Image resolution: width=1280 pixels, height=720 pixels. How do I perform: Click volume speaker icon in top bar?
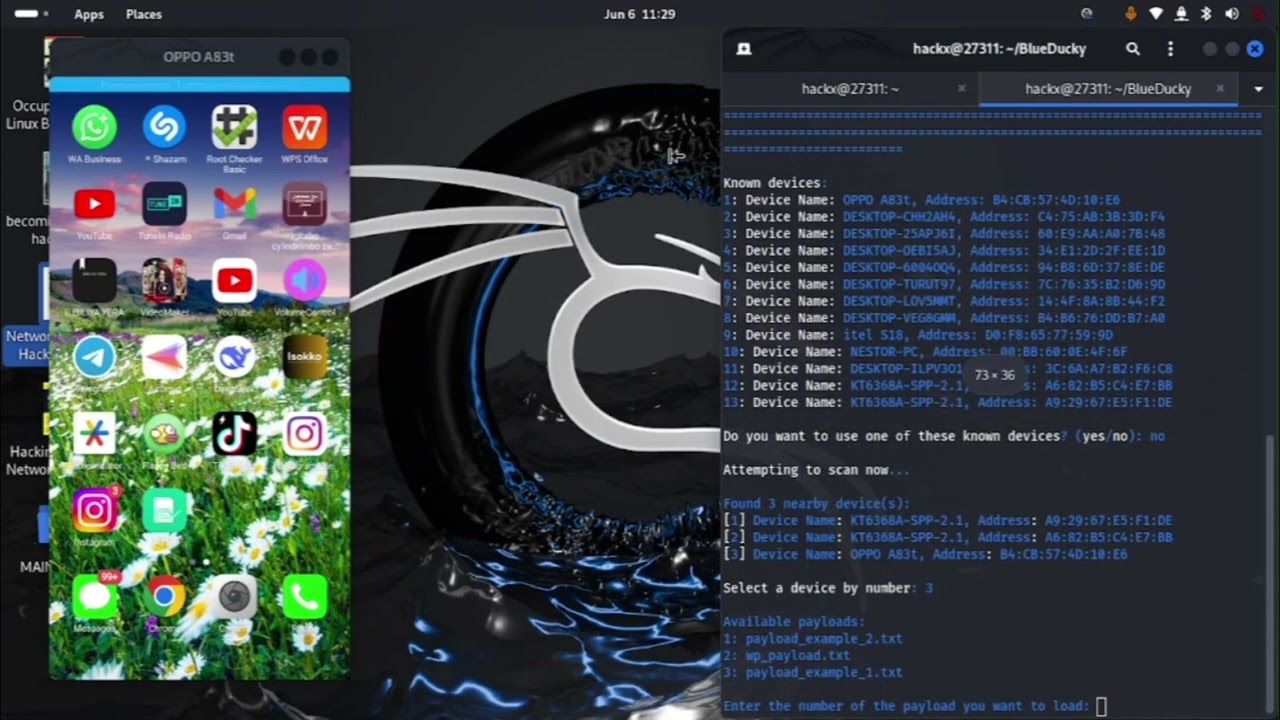coord(1232,14)
